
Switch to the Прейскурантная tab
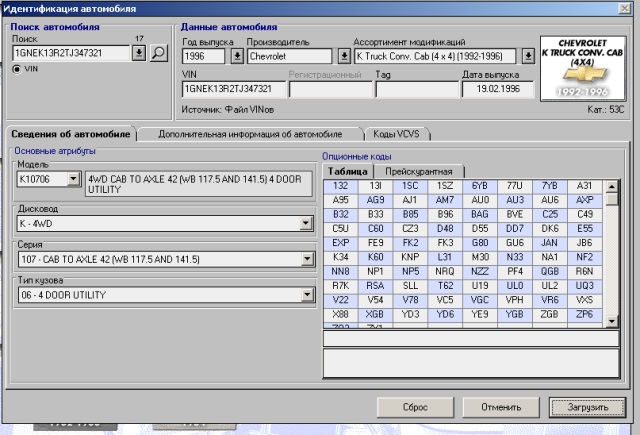click(x=419, y=171)
